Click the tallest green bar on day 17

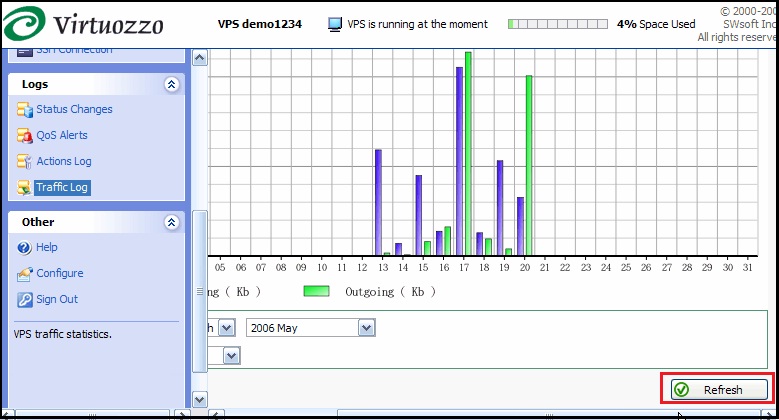tap(468, 154)
